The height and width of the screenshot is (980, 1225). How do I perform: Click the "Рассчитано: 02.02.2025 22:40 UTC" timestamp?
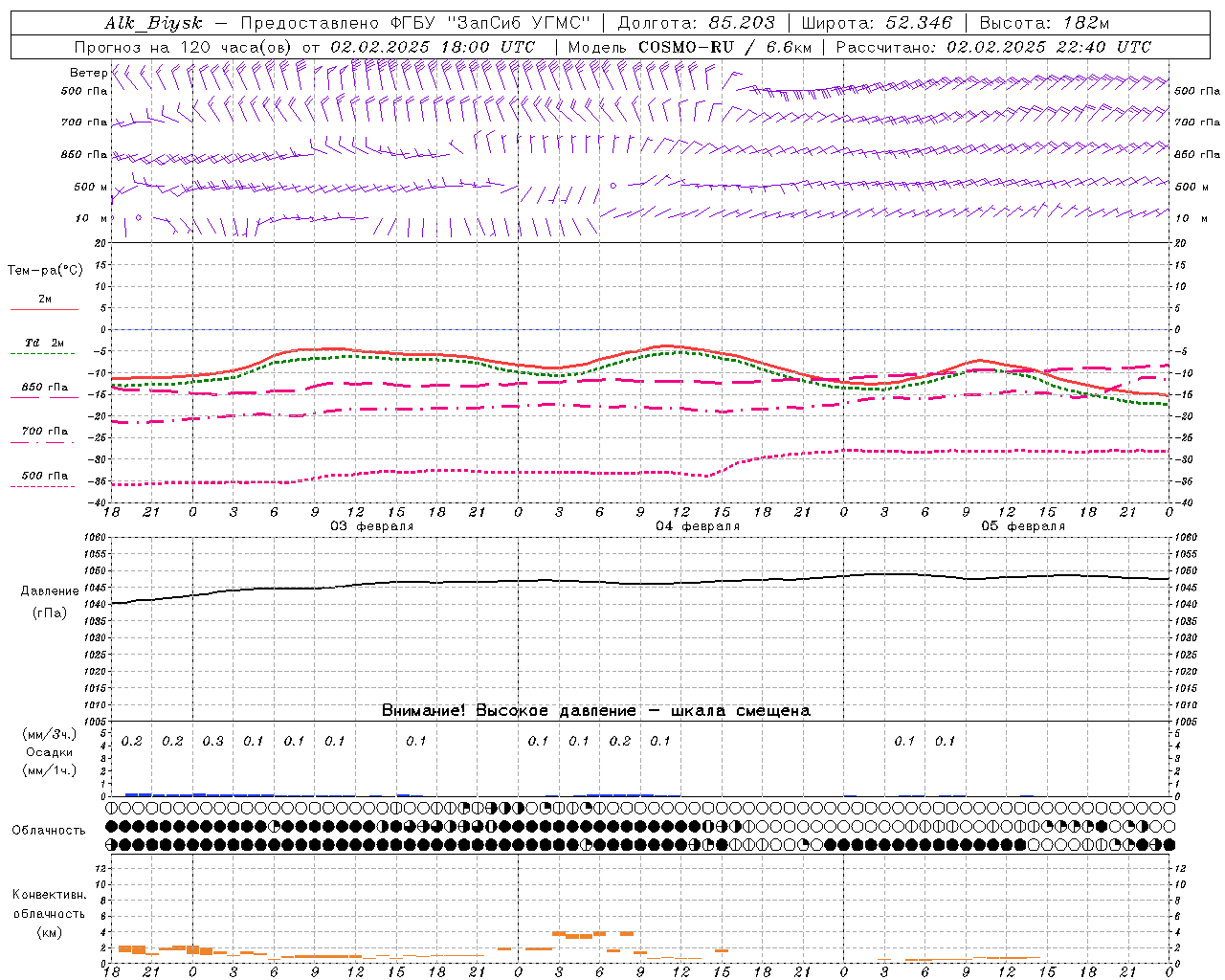tap(993, 47)
